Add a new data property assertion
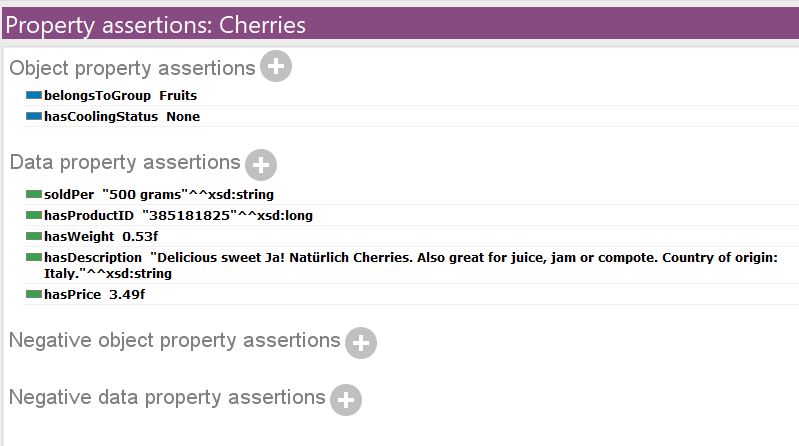The width and height of the screenshot is (799, 446). [261, 165]
